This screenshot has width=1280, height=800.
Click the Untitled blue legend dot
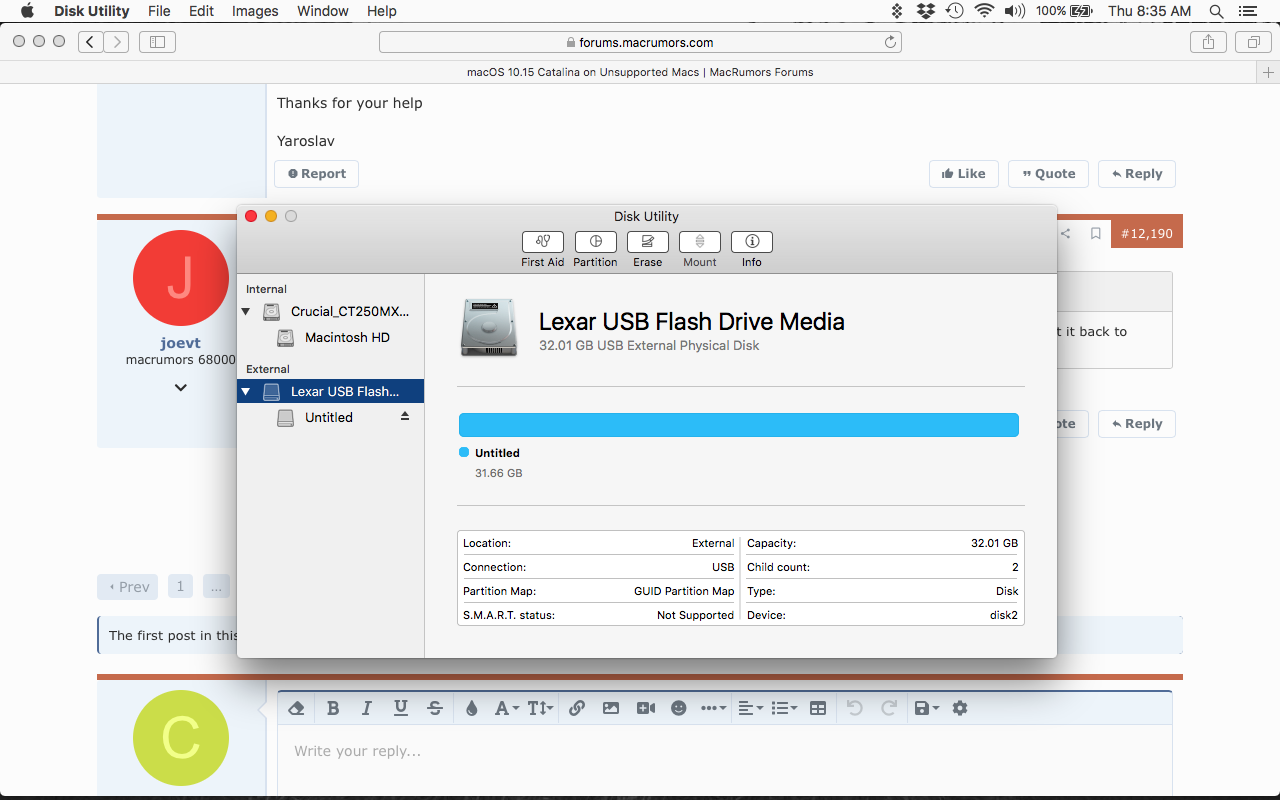(x=464, y=453)
